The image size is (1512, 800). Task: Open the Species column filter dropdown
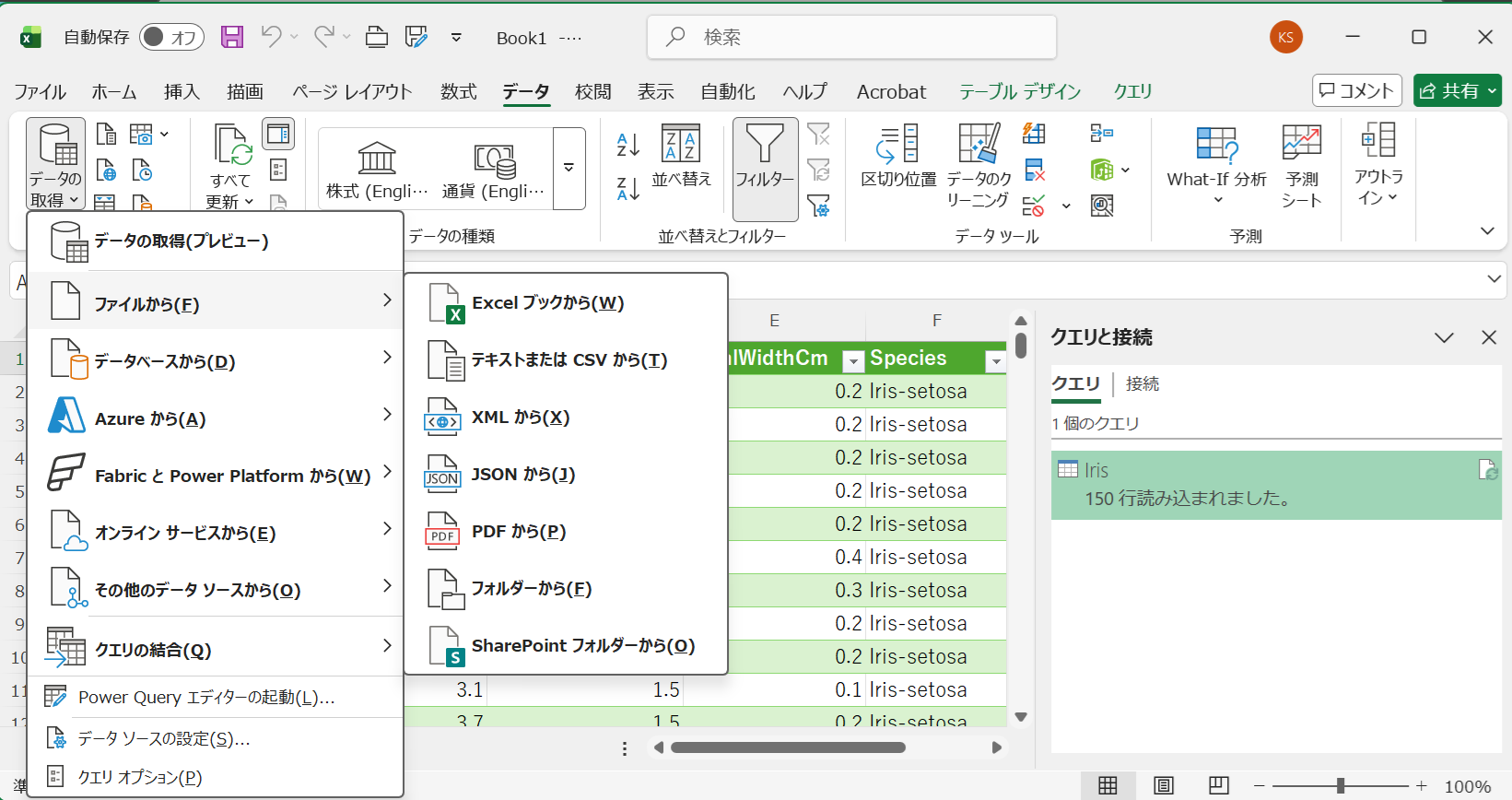995,361
